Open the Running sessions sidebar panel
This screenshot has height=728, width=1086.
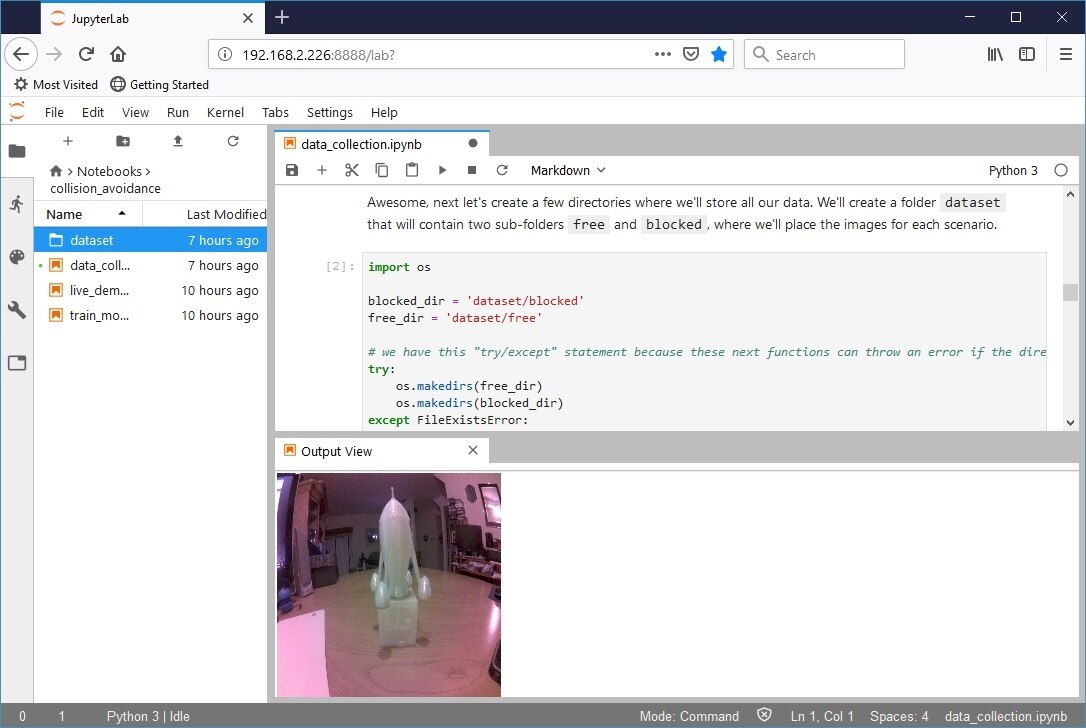tap(17, 204)
